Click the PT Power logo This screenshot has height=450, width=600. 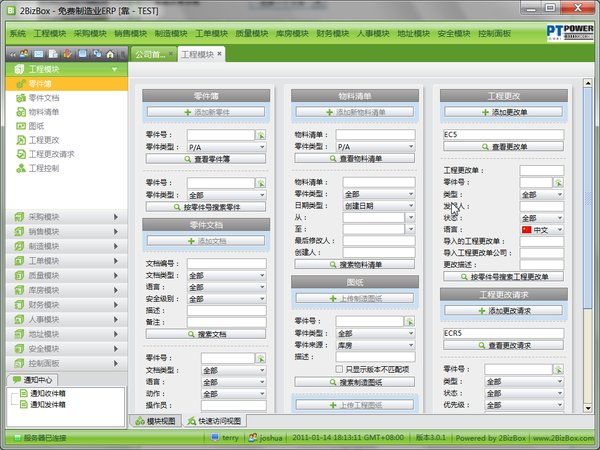(x=569, y=33)
